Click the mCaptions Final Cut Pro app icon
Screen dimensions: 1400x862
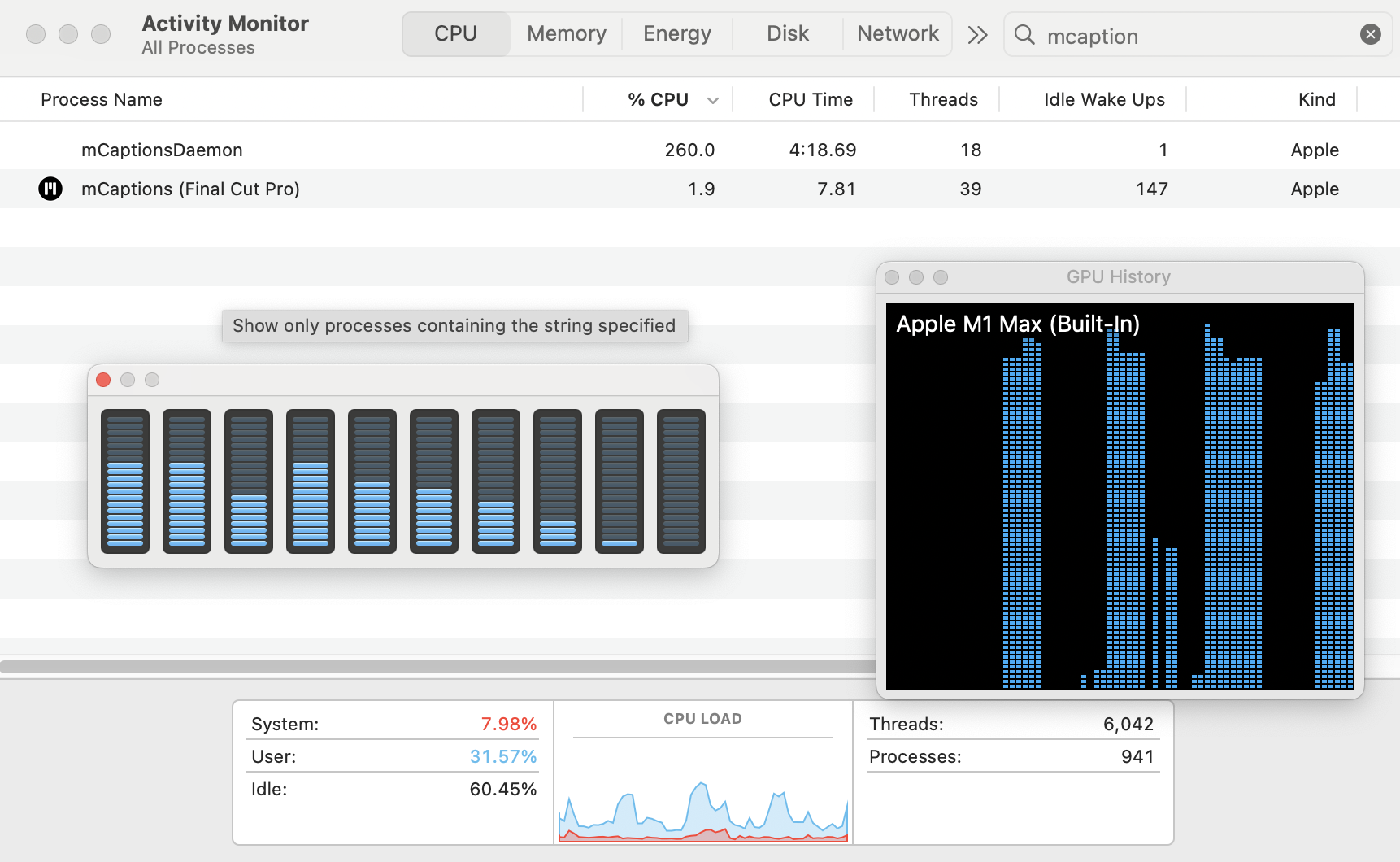(x=50, y=189)
